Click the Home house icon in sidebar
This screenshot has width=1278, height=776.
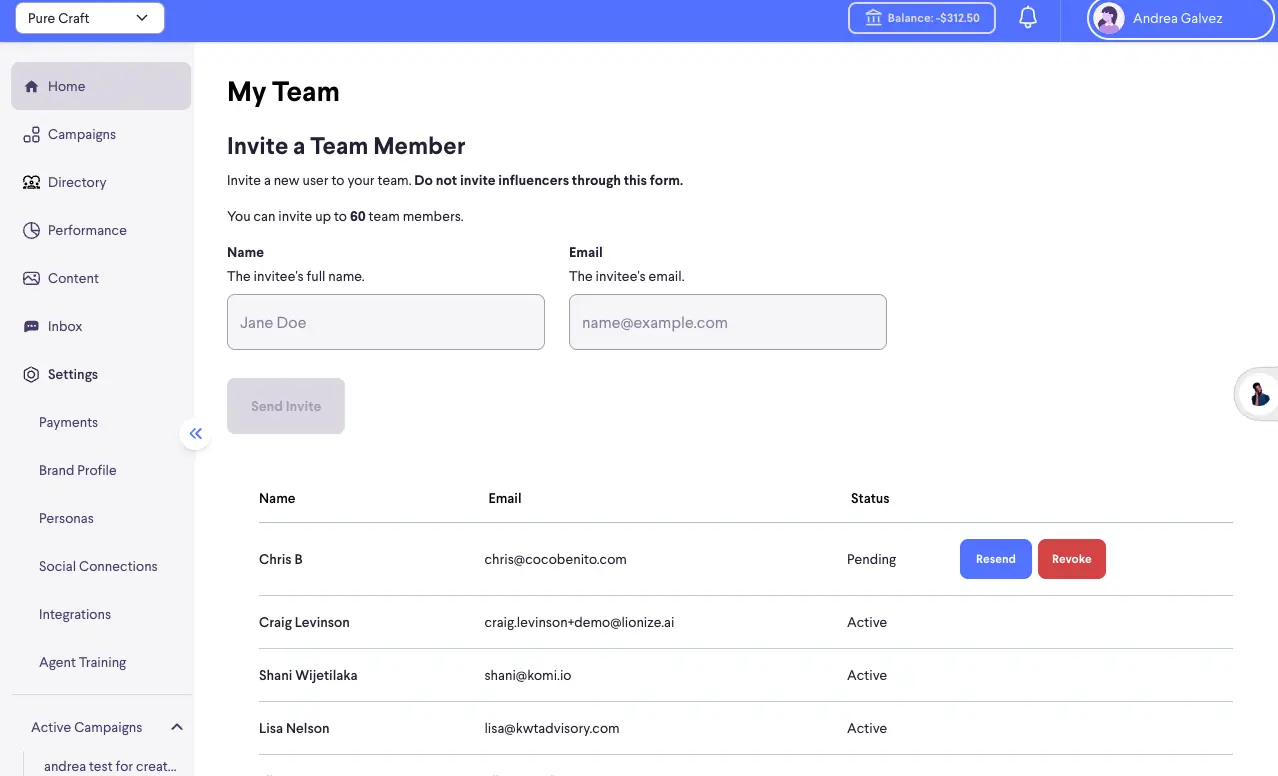31,87
